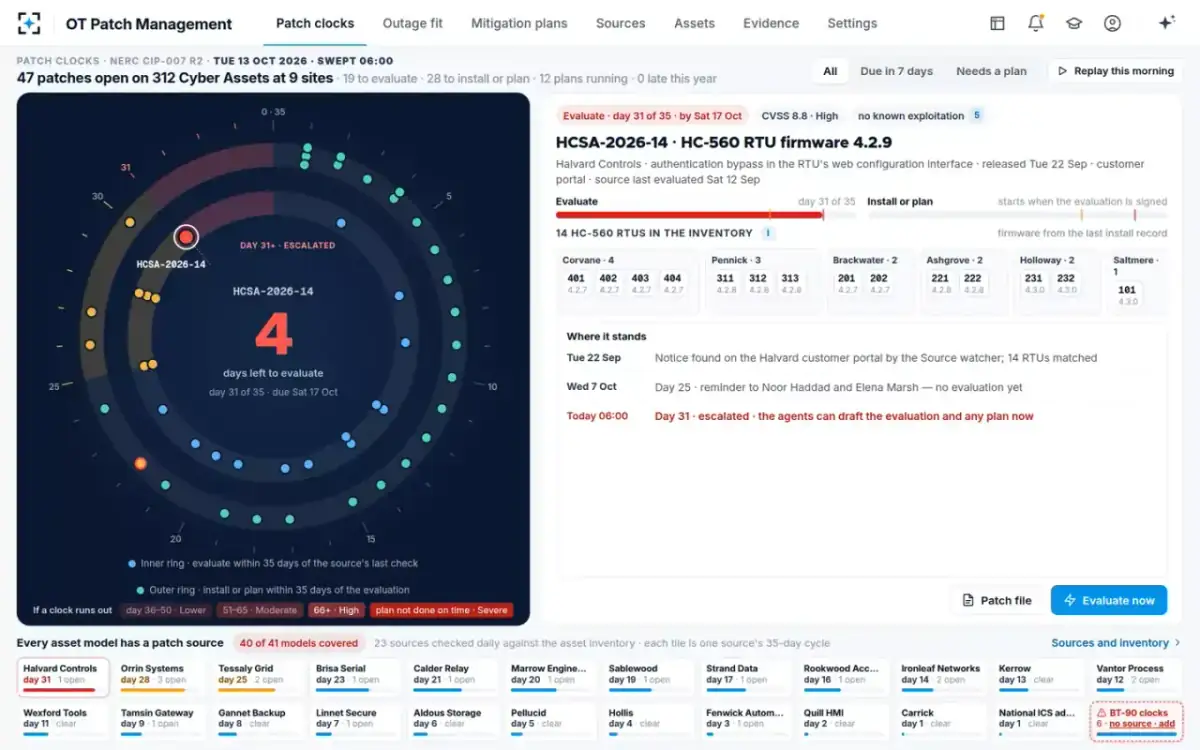Image resolution: width=1200 pixels, height=750 pixels.
Task: Click the Evaluate now button
Action: pos(1109,600)
